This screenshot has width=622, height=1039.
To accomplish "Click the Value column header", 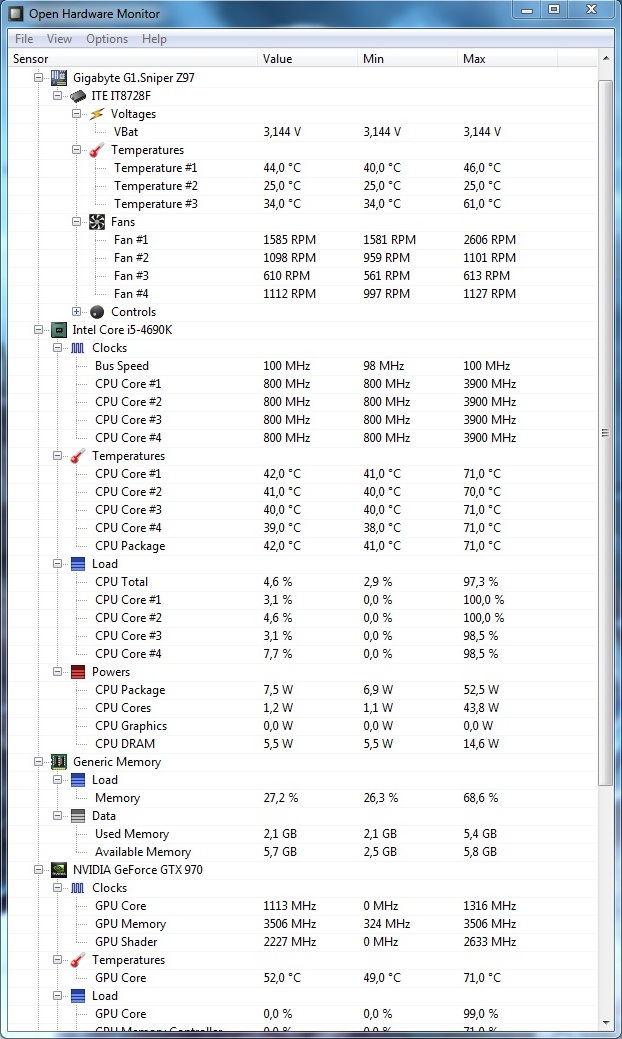I will (307, 59).
